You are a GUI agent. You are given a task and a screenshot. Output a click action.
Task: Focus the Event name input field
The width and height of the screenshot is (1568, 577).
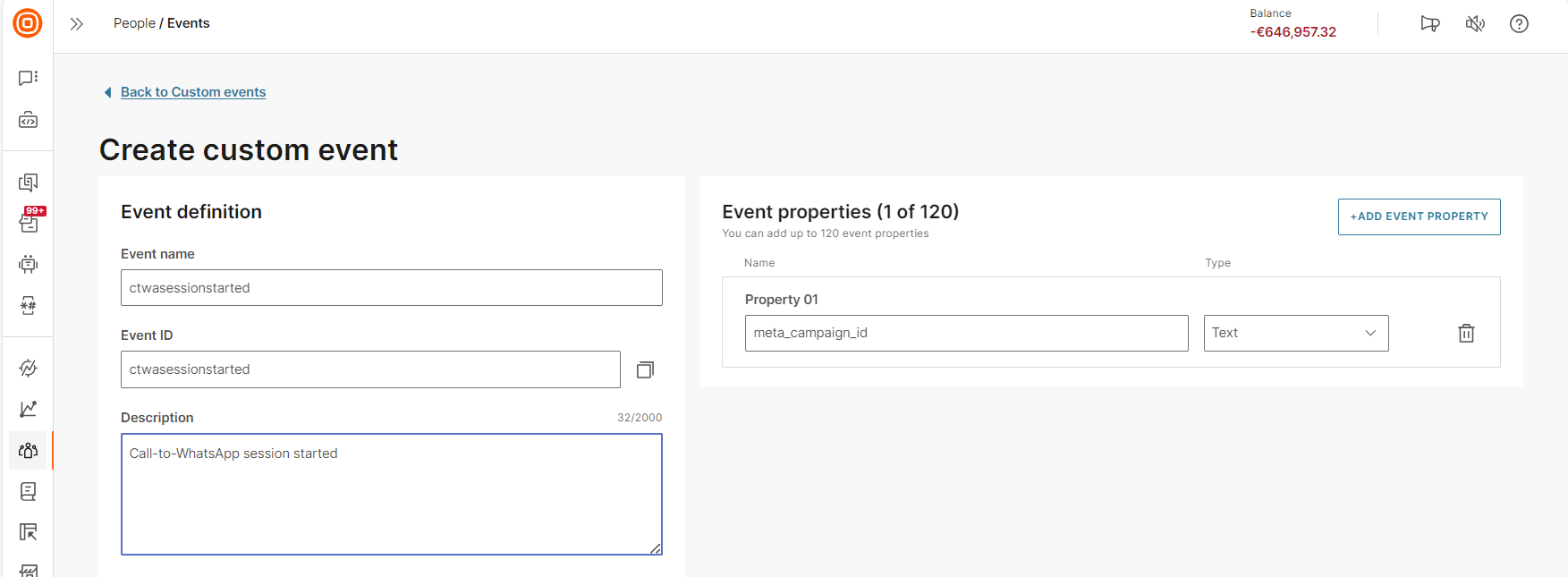(392, 288)
